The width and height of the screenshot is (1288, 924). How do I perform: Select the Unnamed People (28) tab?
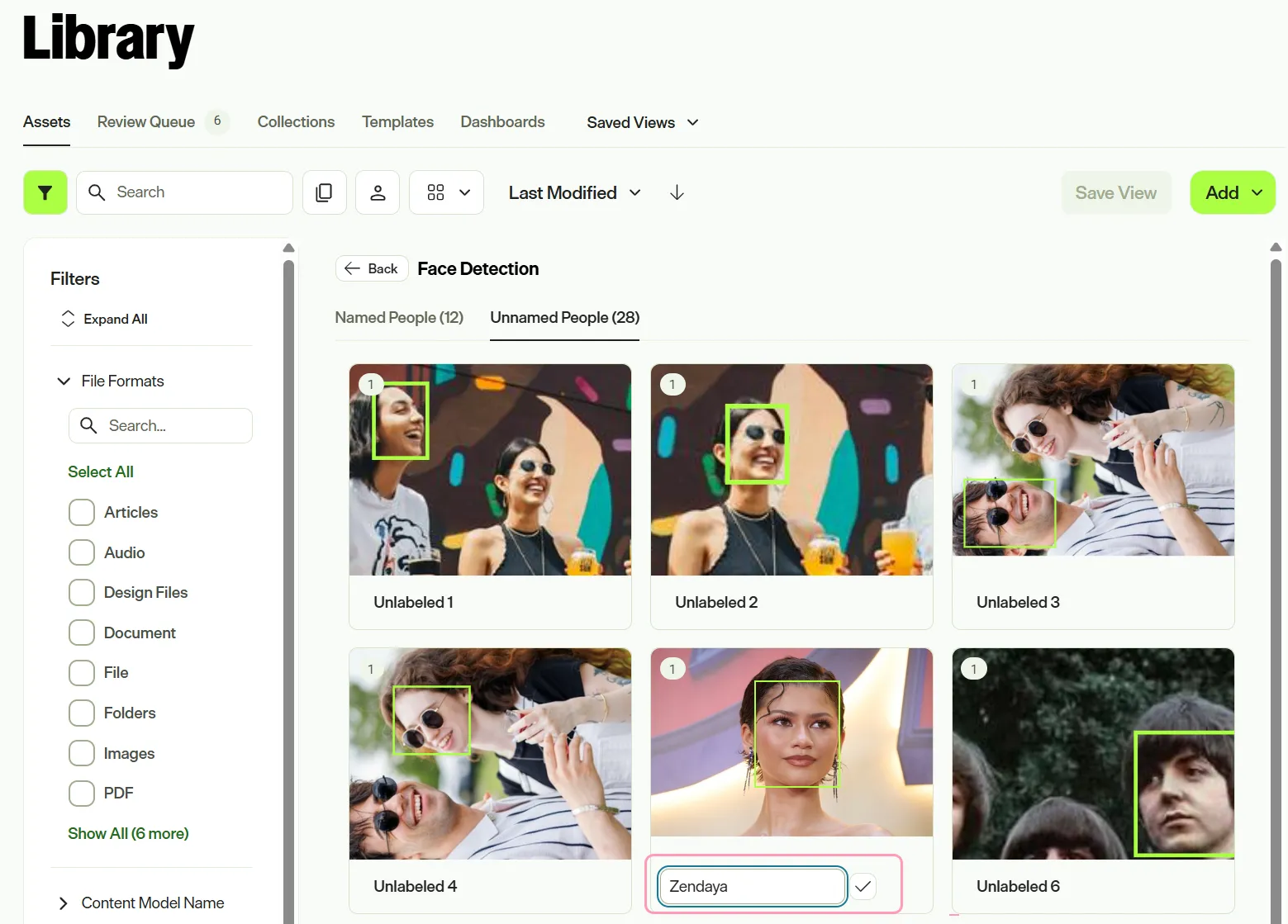pos(565,317)
